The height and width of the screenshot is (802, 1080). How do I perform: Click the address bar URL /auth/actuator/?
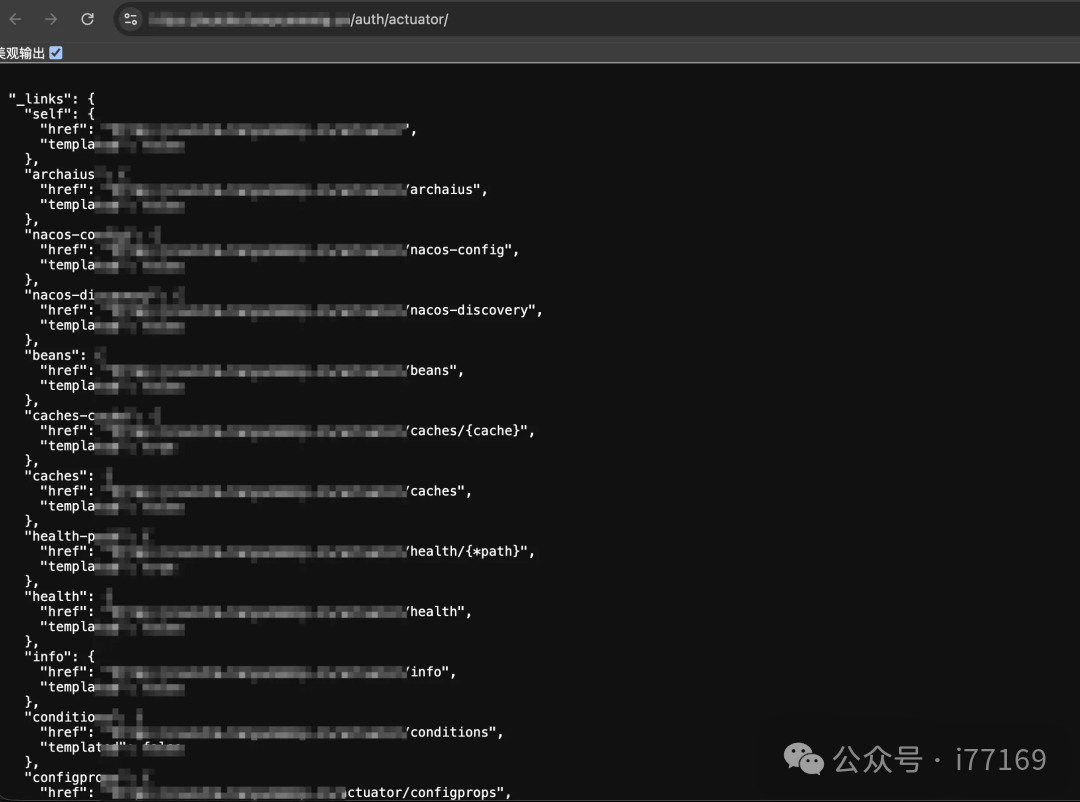click(x=298, y=19)
